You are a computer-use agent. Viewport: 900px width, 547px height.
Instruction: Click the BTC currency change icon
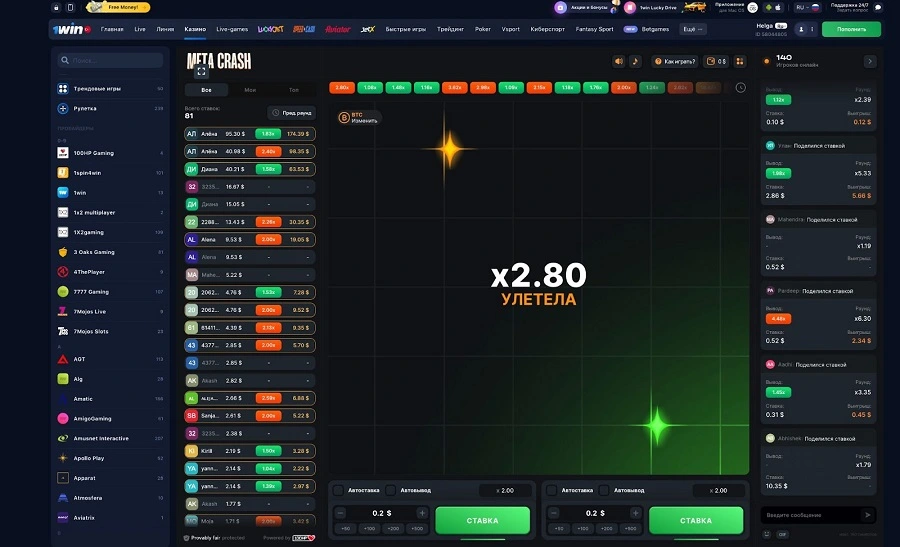(344, 118)
